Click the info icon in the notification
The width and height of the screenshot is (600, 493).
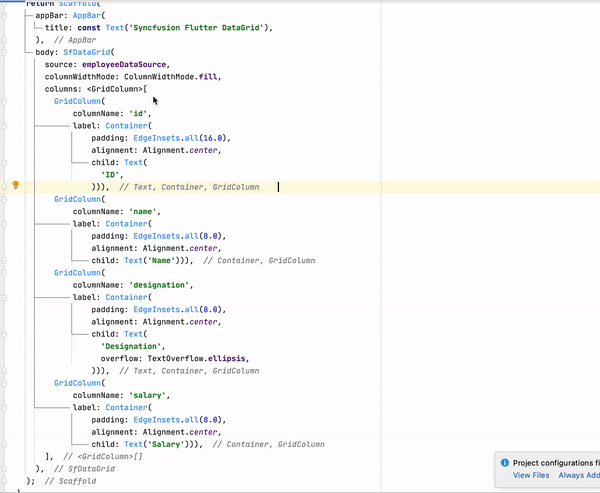point(504,463)
